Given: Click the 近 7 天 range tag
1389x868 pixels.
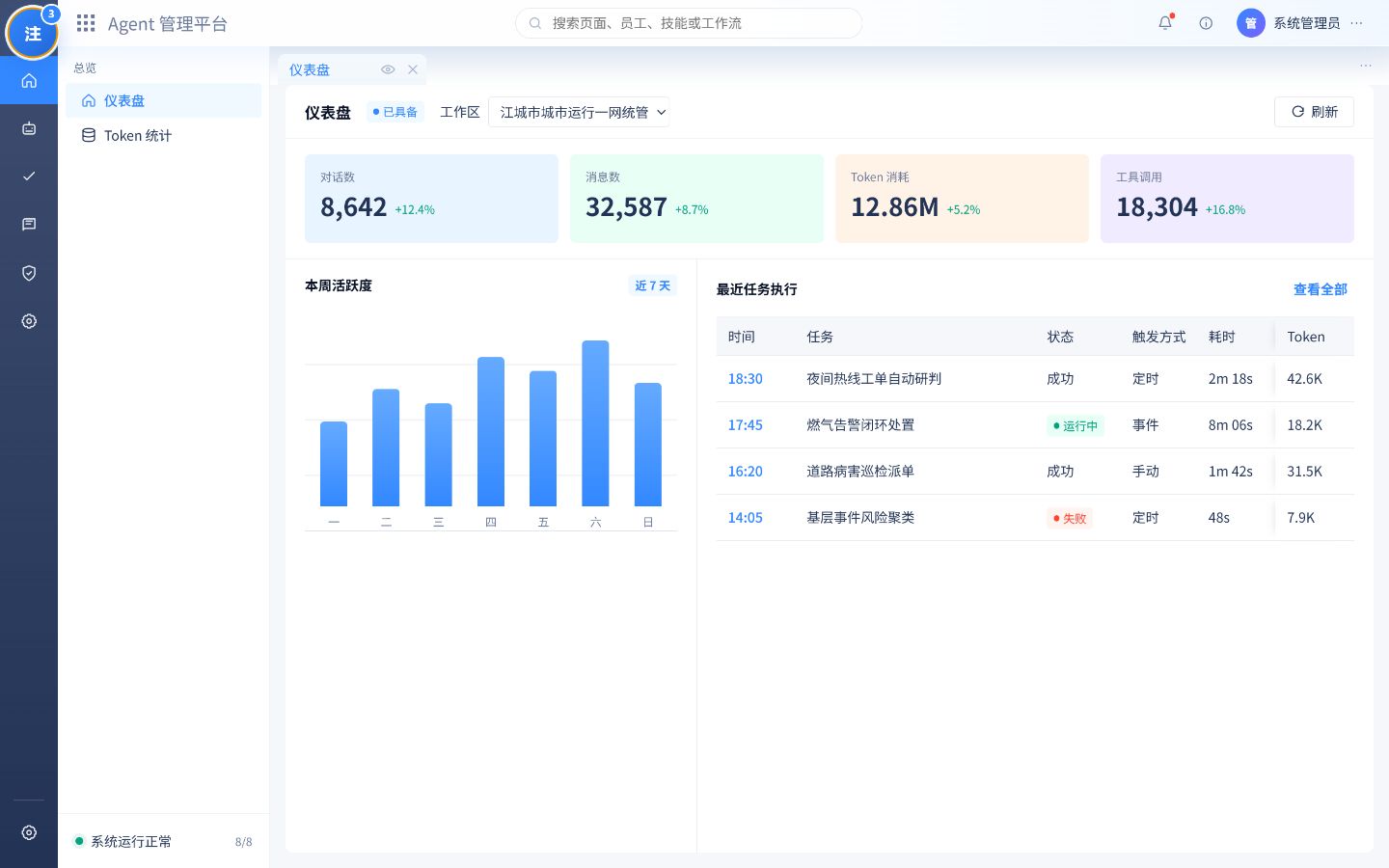Looking at the screenshot, I should 652,285.
